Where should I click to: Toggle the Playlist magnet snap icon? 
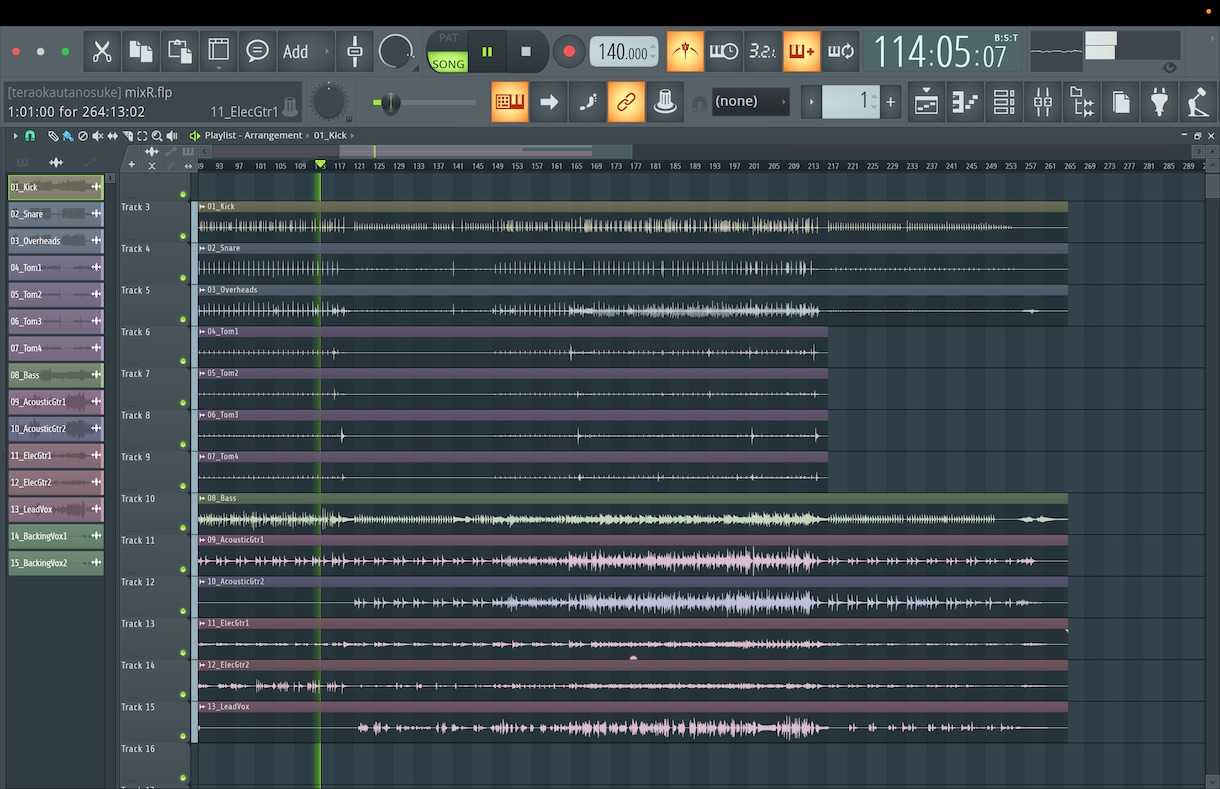[30, 135]
